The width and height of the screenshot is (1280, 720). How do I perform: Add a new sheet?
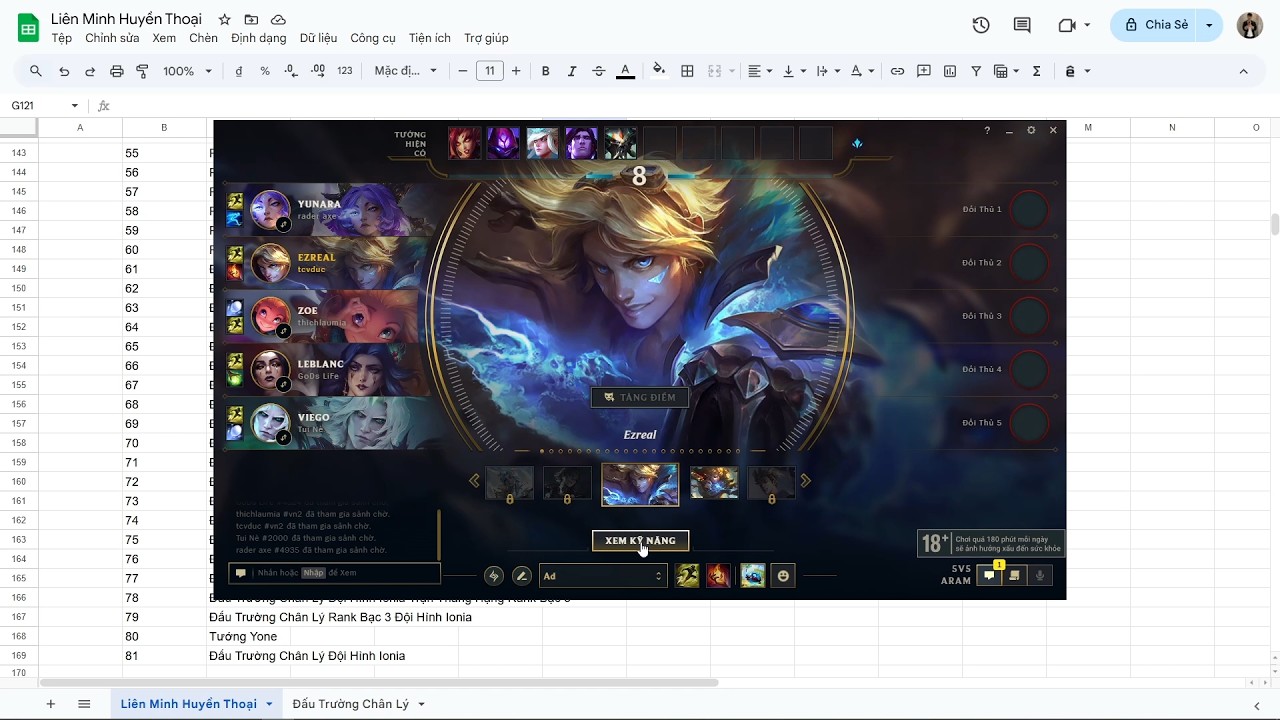point(50,704)
